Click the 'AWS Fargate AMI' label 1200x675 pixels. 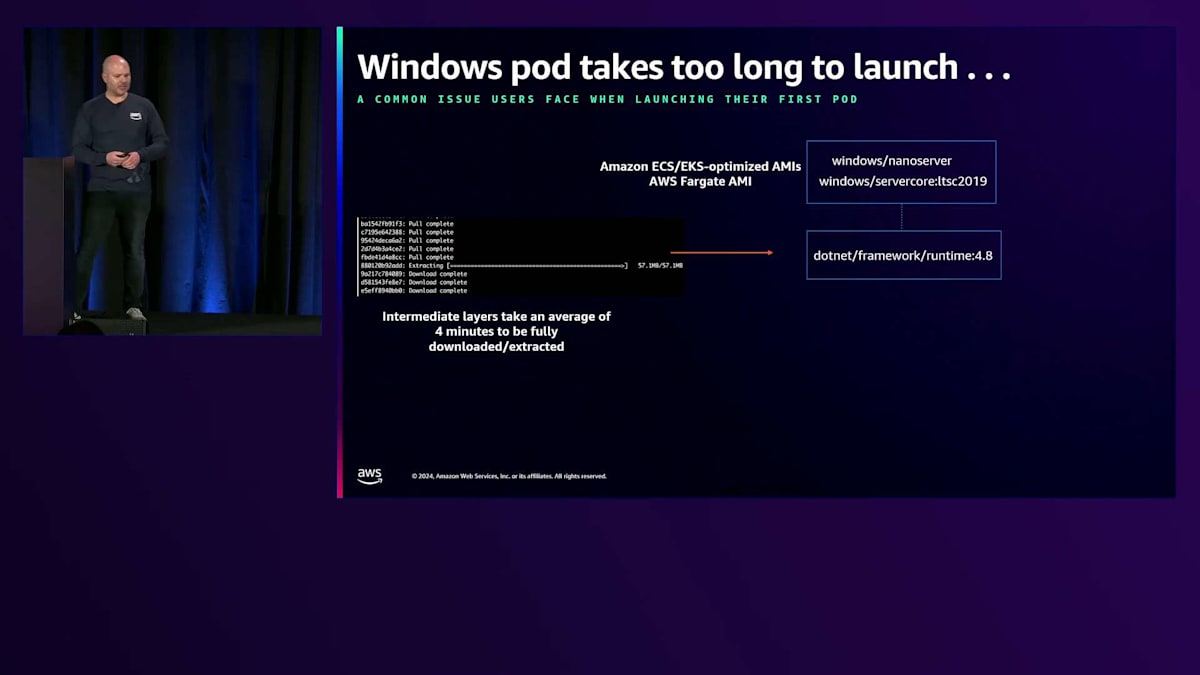[700, 181]
